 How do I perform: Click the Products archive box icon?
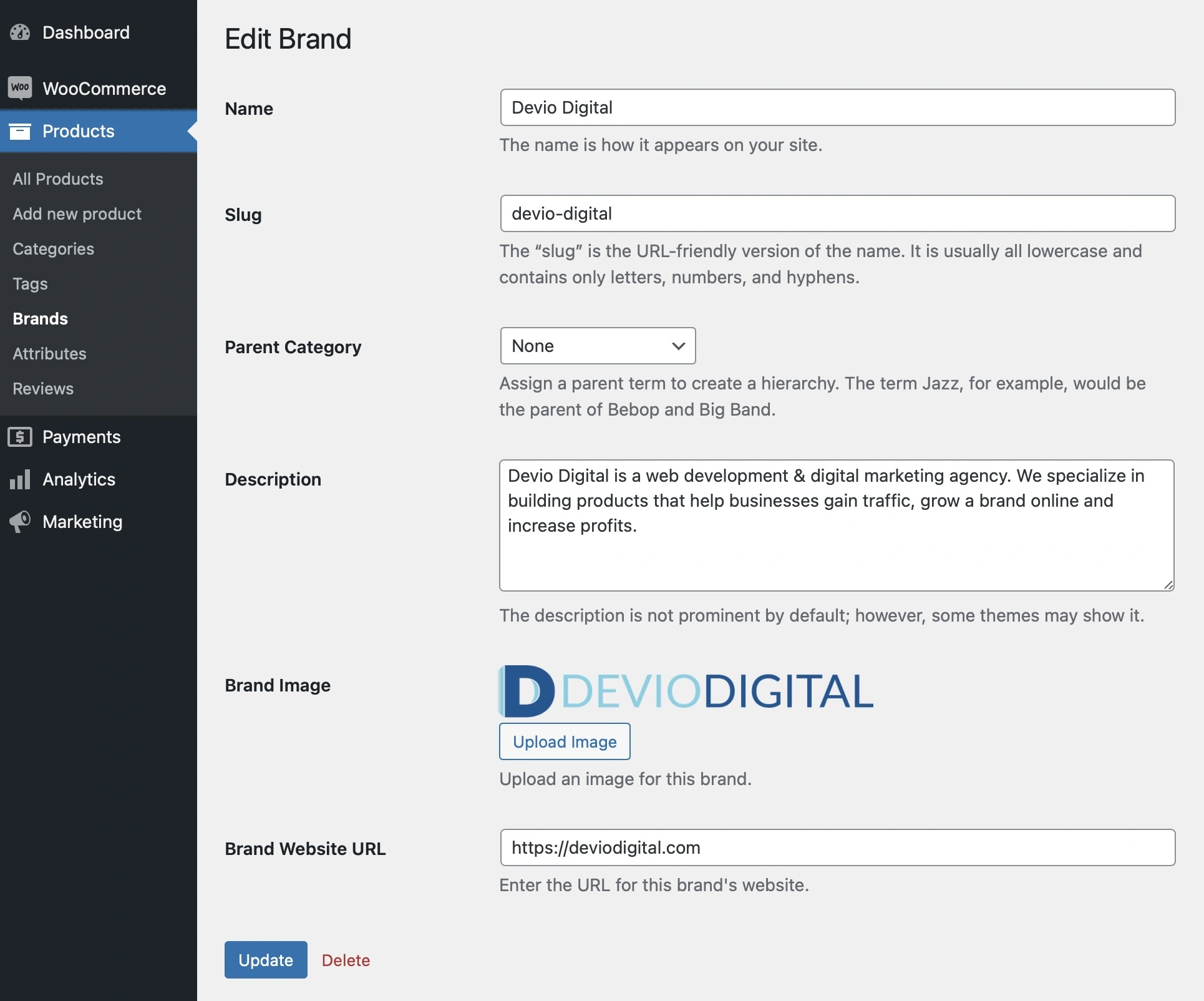coord(20,131)
